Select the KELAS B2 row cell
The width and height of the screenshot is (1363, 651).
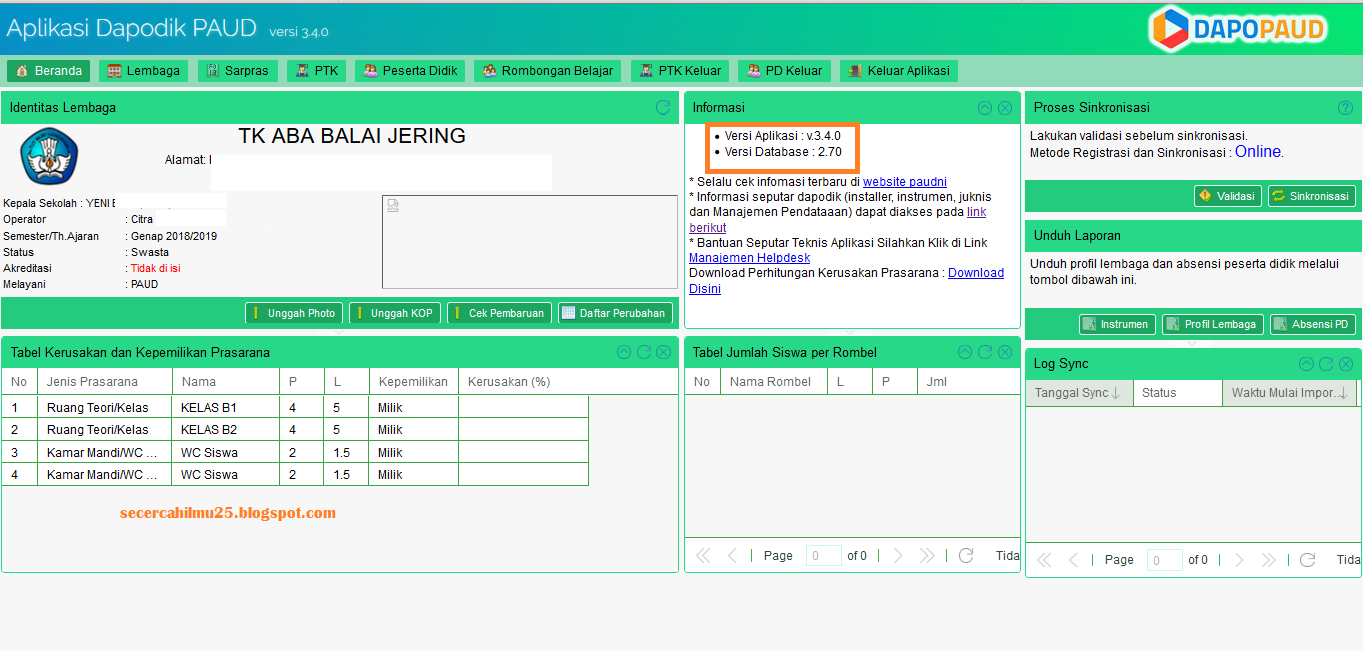[x=226, y=430]
